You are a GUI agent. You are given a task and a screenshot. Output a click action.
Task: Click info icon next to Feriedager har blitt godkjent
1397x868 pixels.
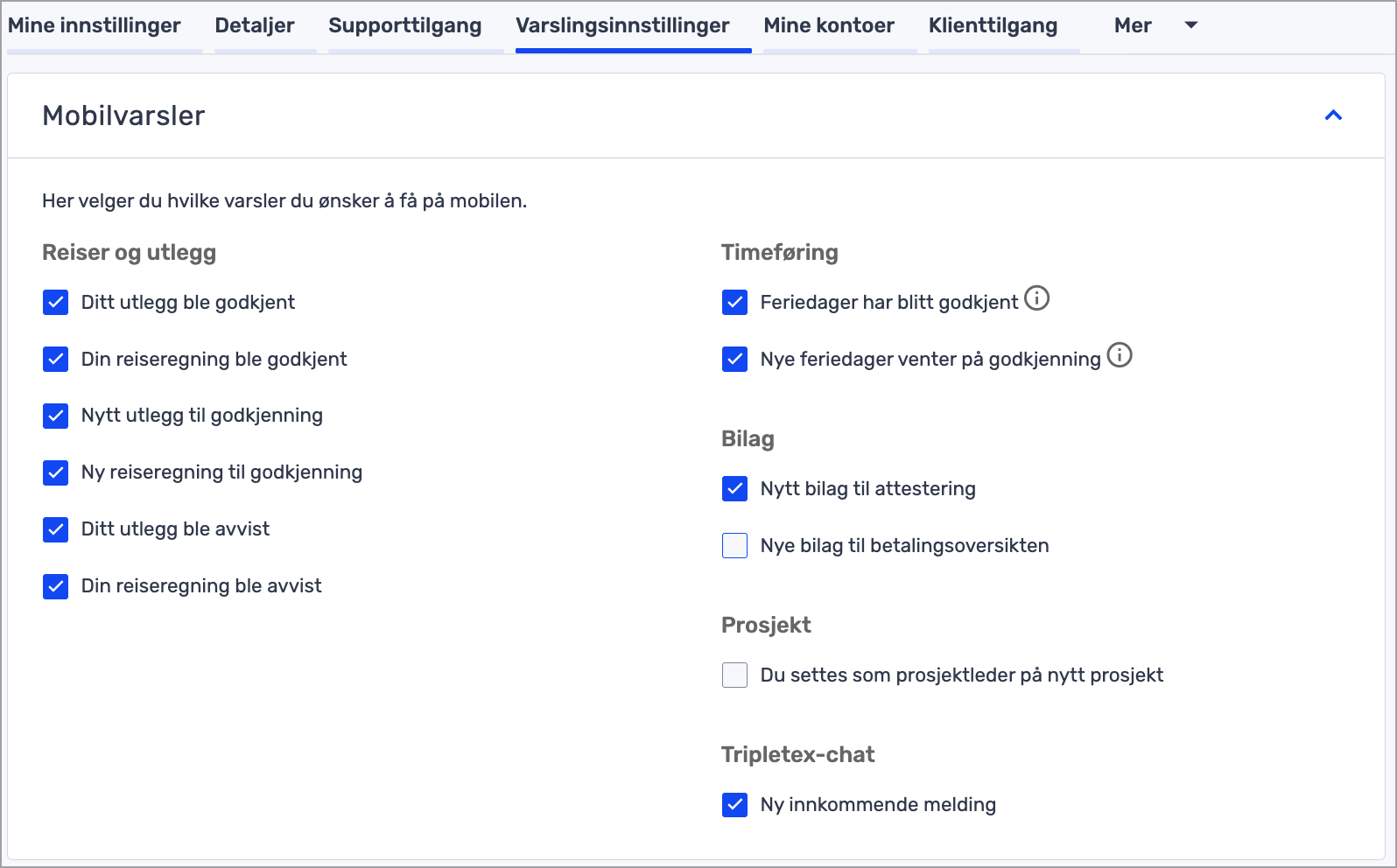coord(1036,298)
